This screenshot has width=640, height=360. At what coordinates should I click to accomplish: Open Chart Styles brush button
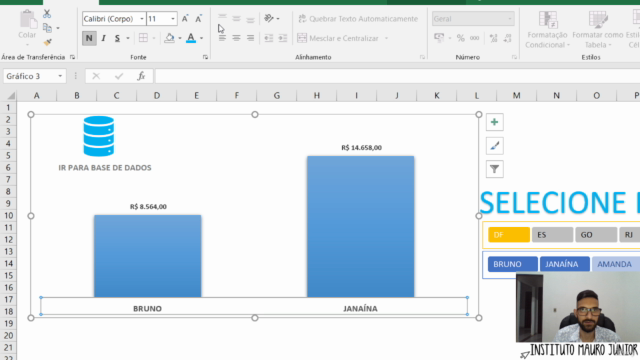(494, 146)
